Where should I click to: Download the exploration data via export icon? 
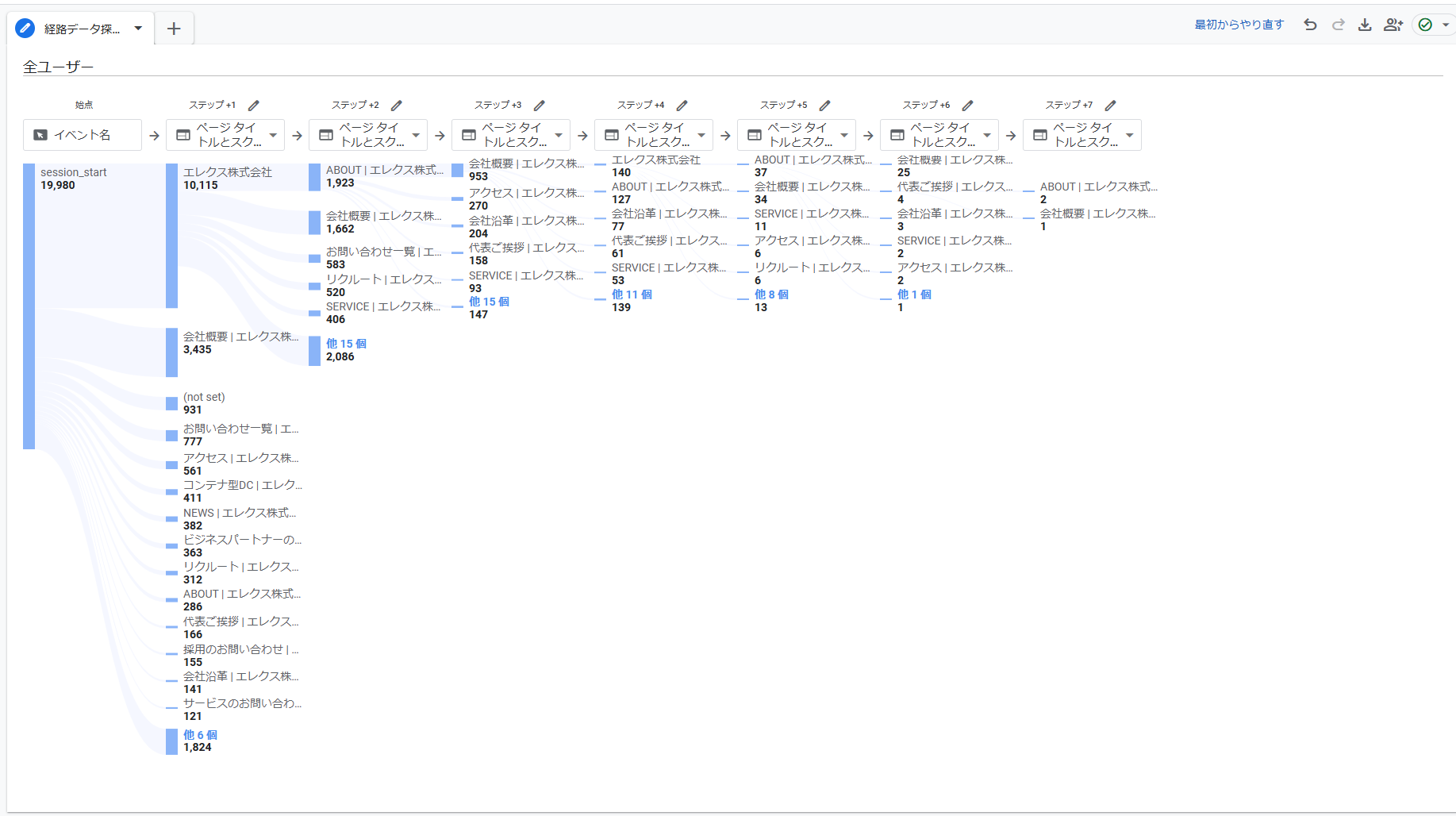1366,25
